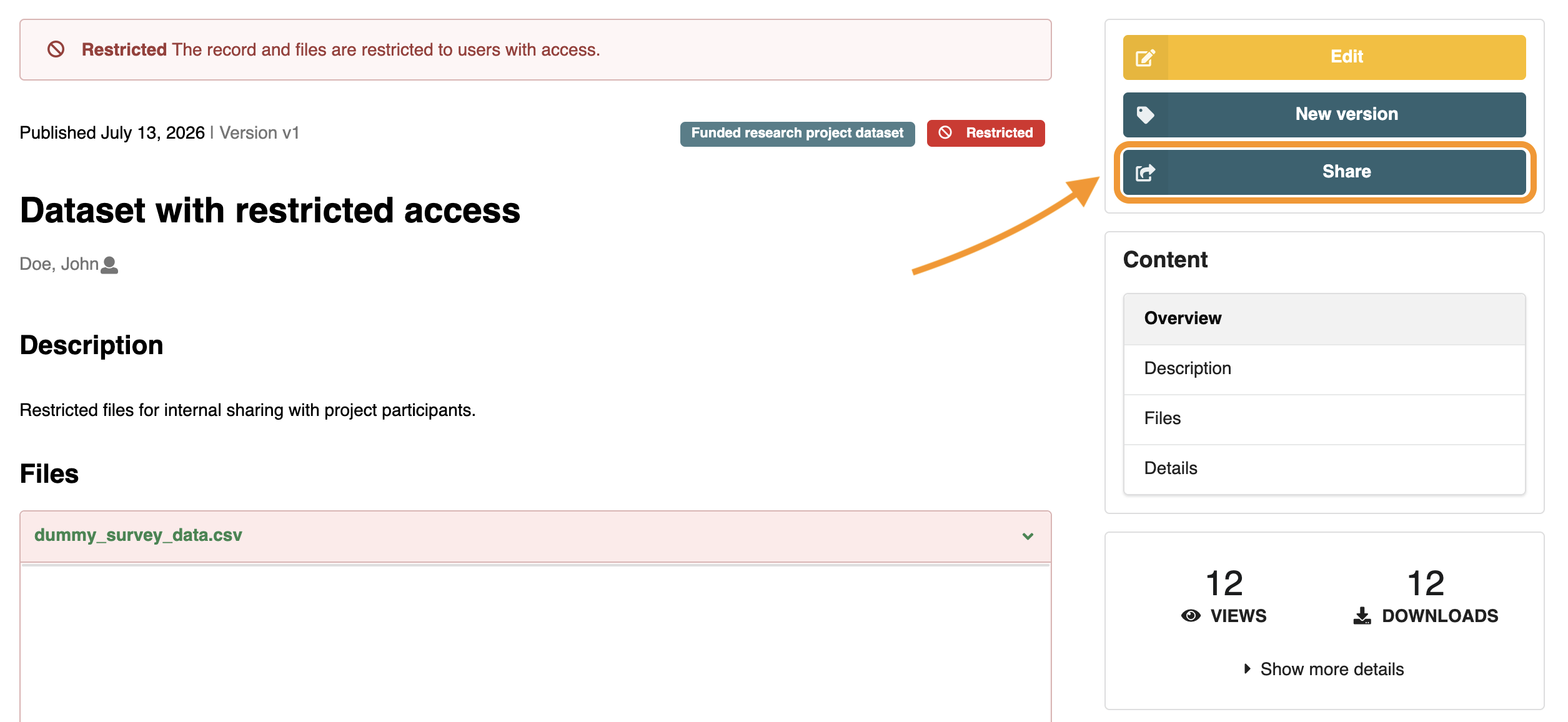Open the dummy_survey_data.csv file link
The height and width of the screenshot is (722, 1568).
tap(138, 535)
